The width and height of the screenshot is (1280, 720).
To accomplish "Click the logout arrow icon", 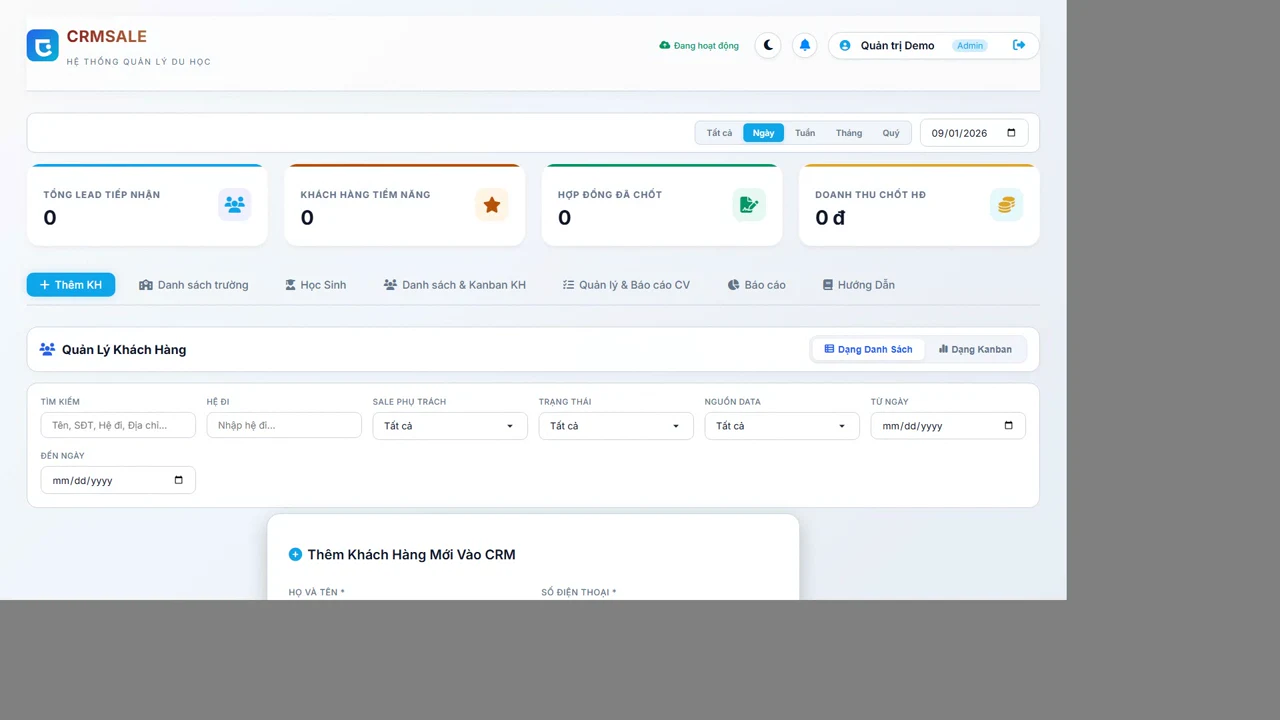I will (1019, 45).
